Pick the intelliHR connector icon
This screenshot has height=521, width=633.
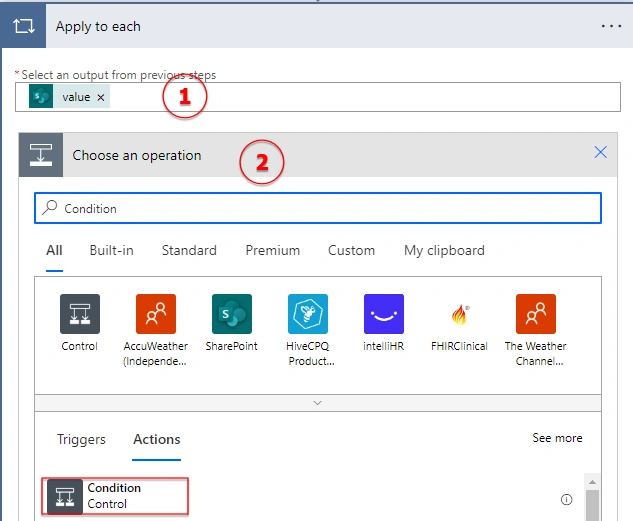pyautogui.click(x=384, y=314)
